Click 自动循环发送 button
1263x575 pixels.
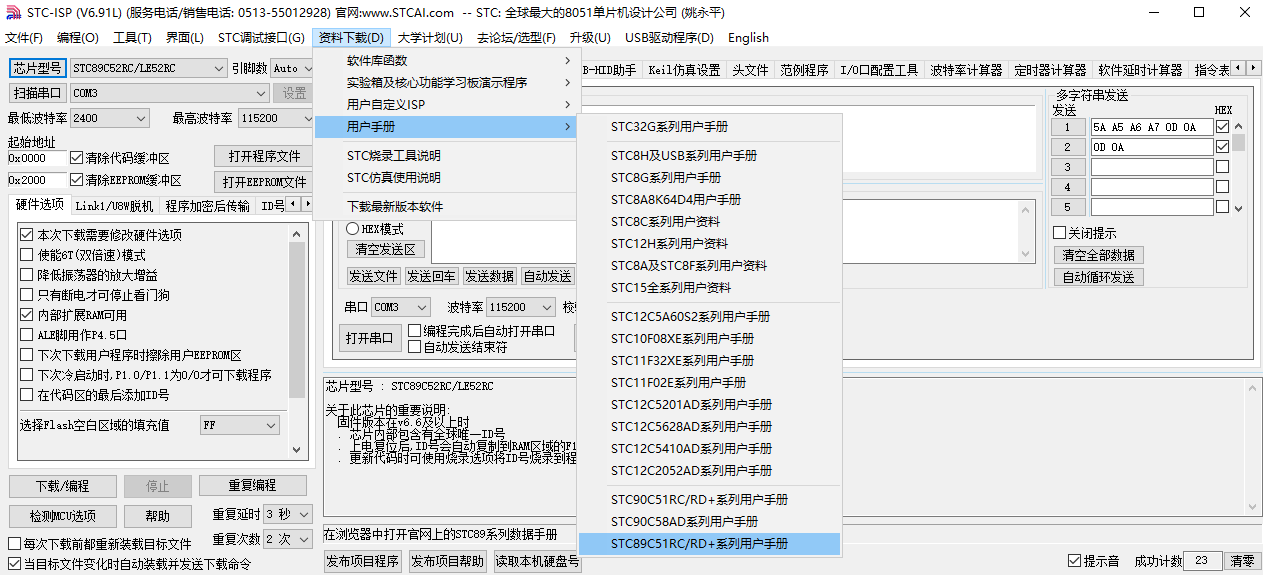[x=1098, y=277]
